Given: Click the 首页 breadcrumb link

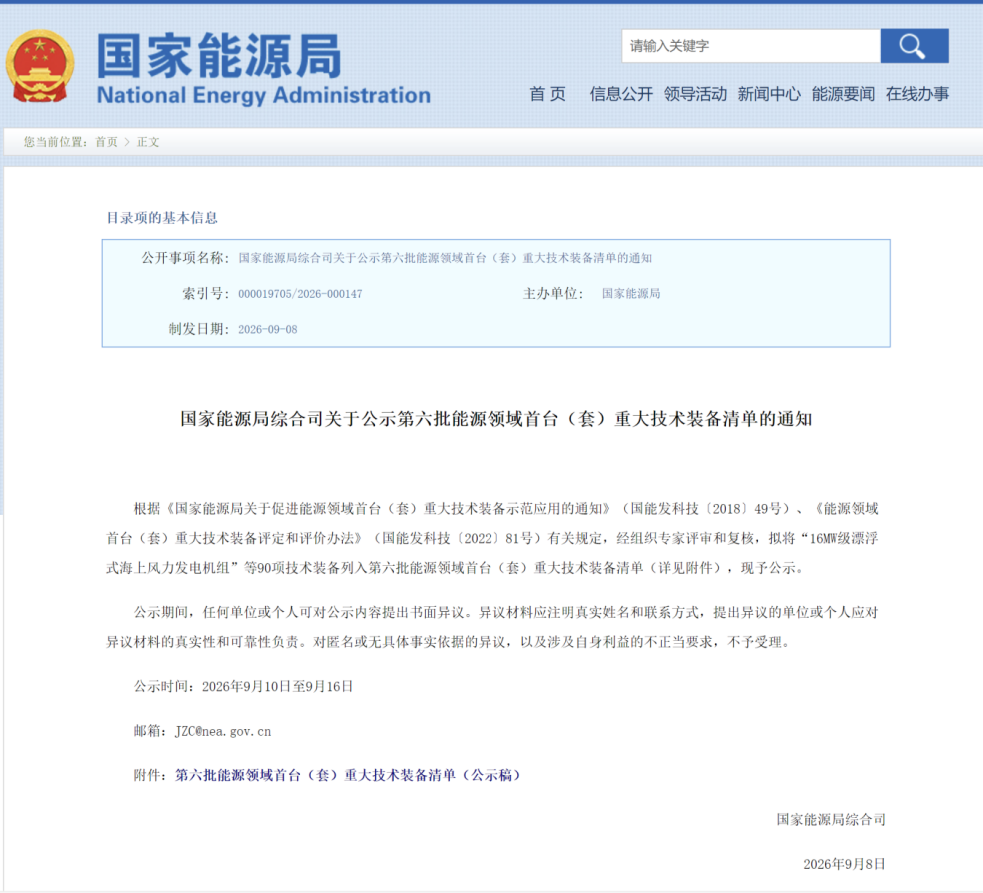Looking at the screenshot, I should pos(106,142).
